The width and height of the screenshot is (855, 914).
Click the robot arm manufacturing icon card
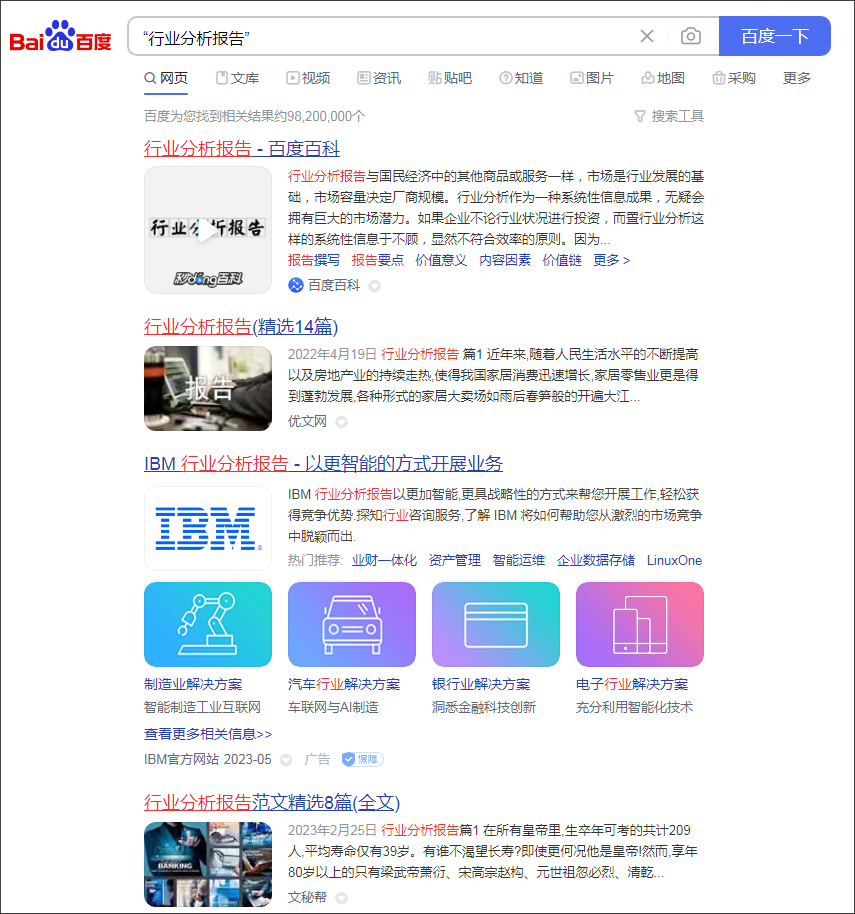click(x=208, y=624)
